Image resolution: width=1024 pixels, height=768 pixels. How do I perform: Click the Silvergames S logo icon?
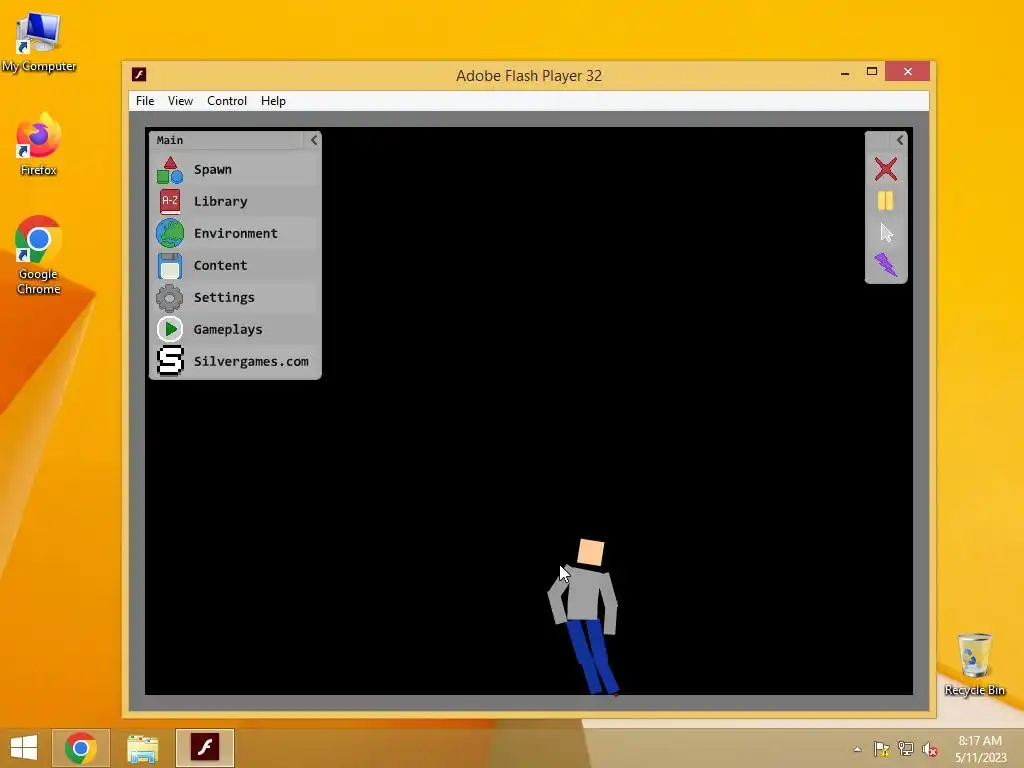[170, 361]
